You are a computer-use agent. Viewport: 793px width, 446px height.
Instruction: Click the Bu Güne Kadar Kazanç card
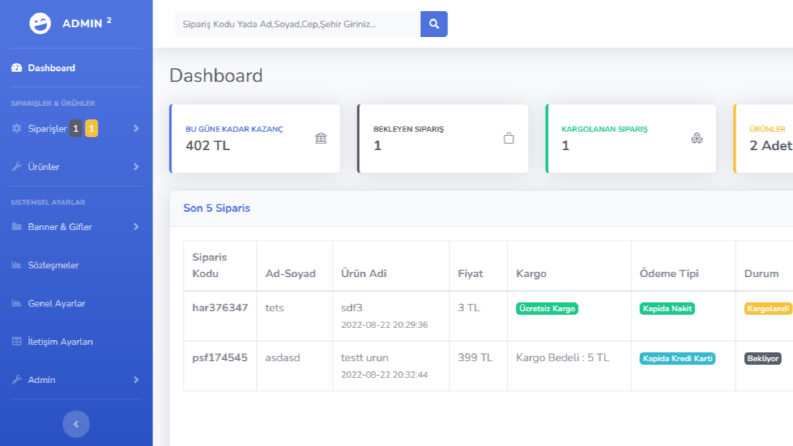[x=255, y=139]
